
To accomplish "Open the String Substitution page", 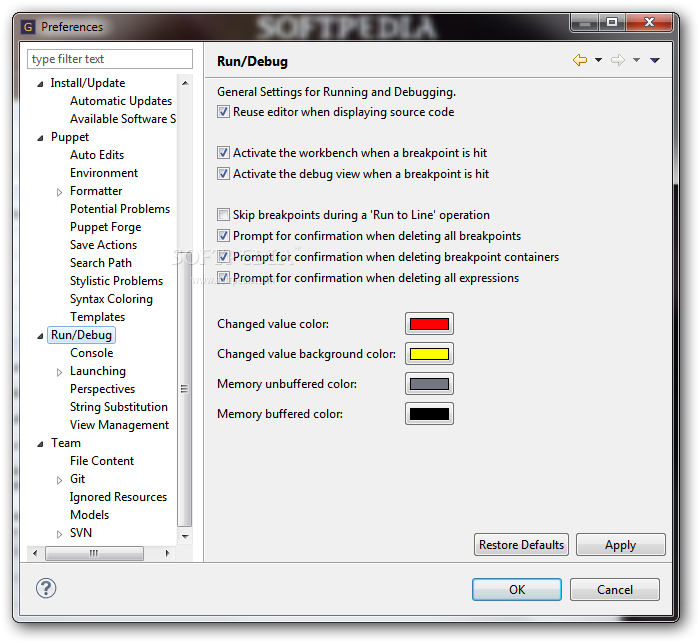I will point(119,407).
